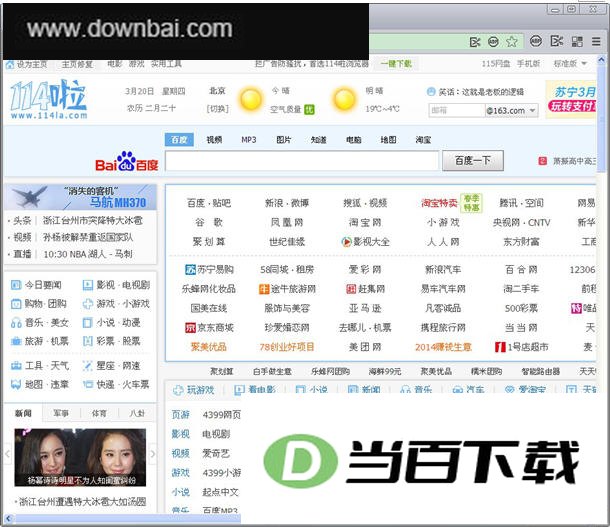Open 旅游·机票 category in sidebar
Screen dimensions: 610x527
pos(40,341)
